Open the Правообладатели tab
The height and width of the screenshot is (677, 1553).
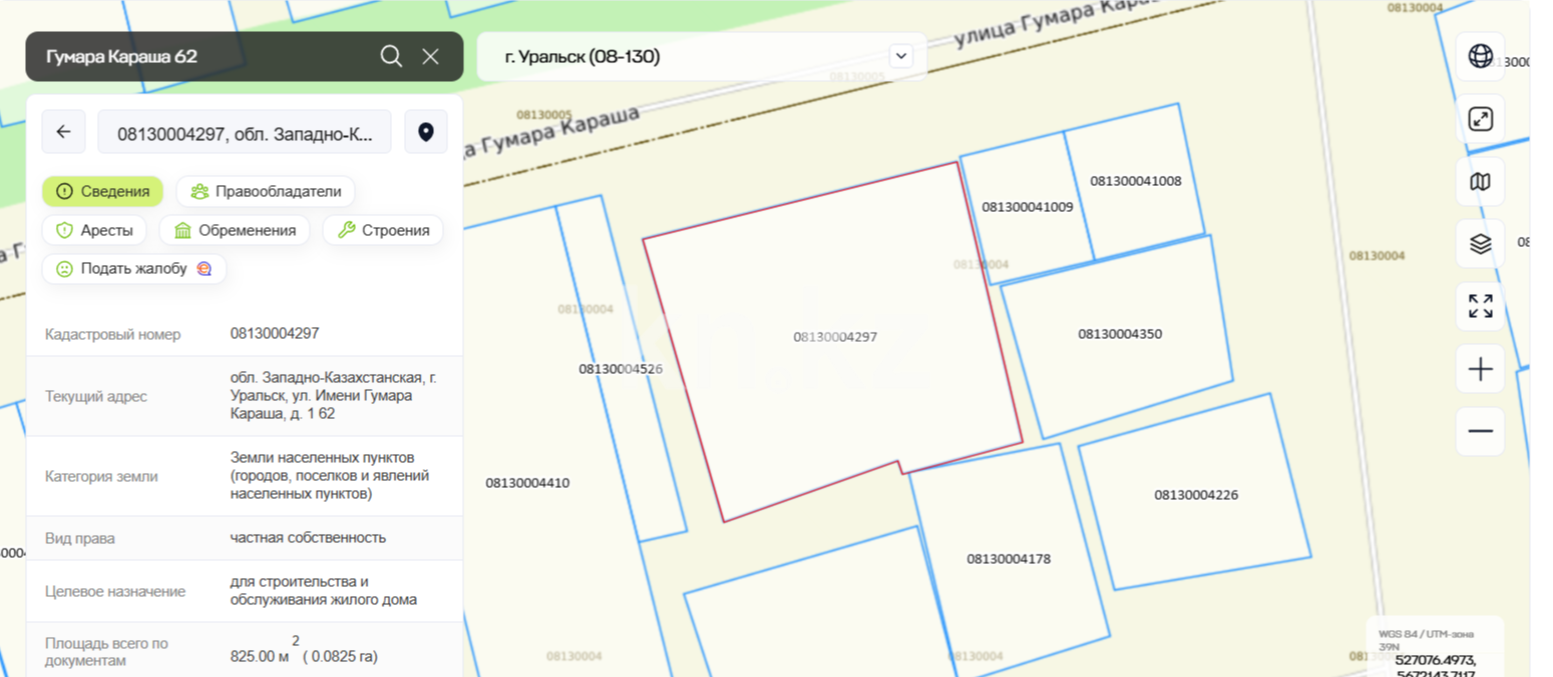265,191
